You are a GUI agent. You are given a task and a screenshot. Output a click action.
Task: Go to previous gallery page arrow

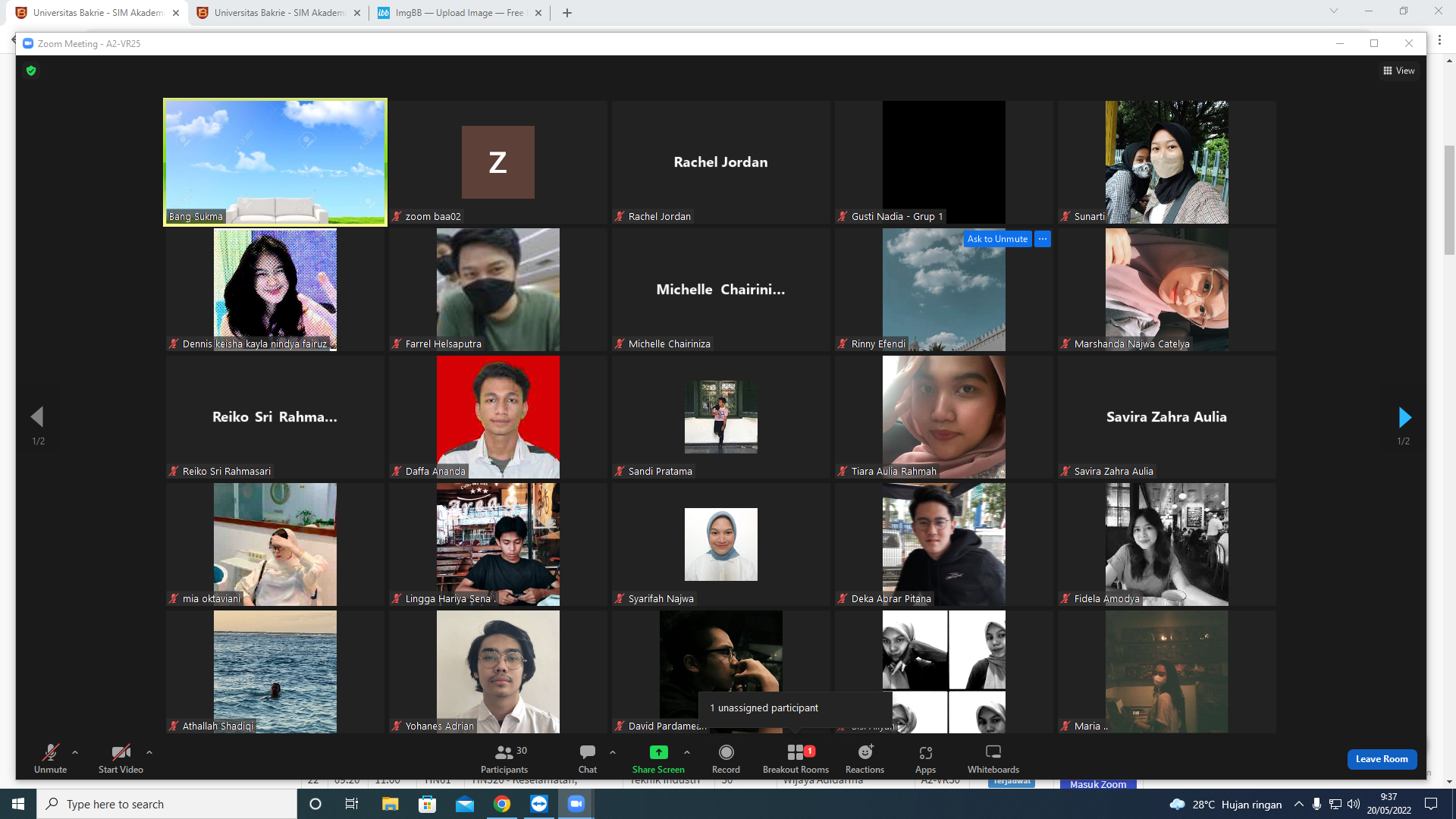click(x=37, y=416)
